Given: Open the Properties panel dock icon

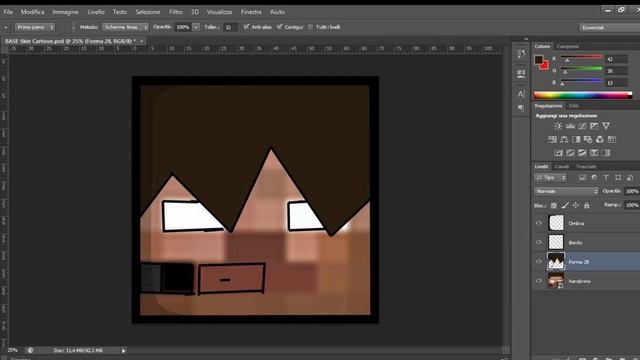Looking at the screenshot, I should pos(521,73).
